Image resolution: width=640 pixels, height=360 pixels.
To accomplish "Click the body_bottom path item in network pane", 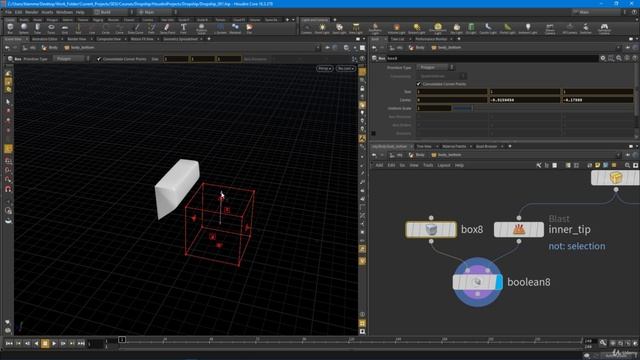I will point(446,155).
